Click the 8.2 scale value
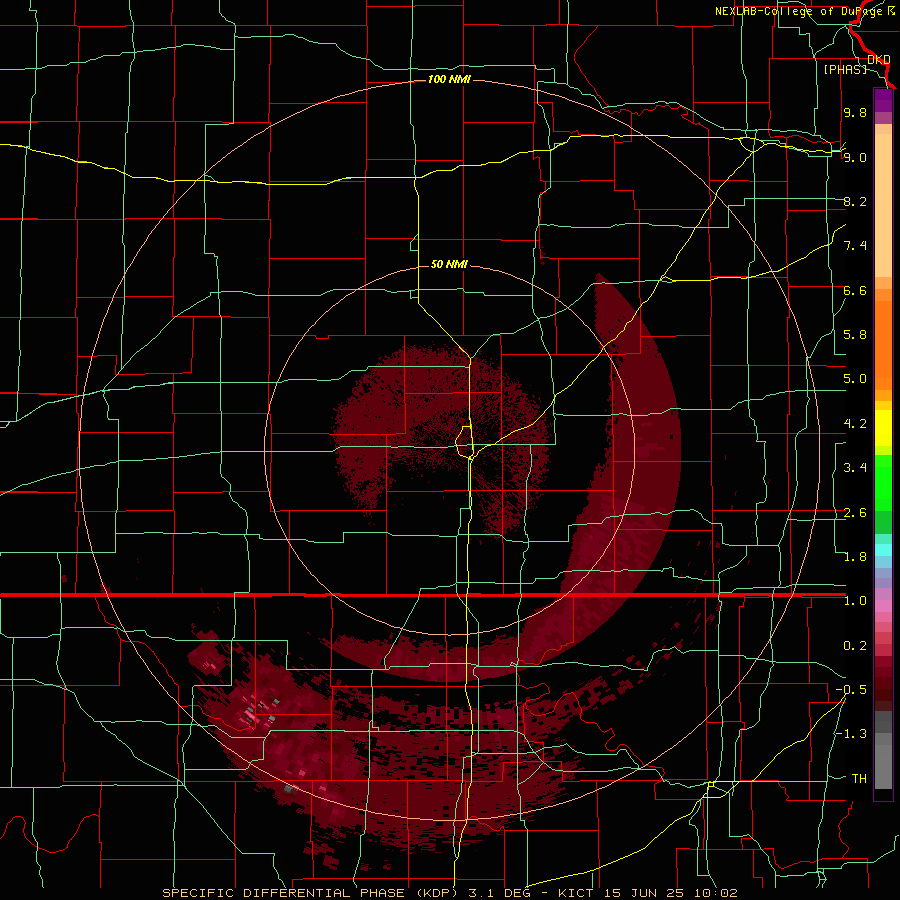900x900 pixels. pyautogui.click(x=855, y=201)
